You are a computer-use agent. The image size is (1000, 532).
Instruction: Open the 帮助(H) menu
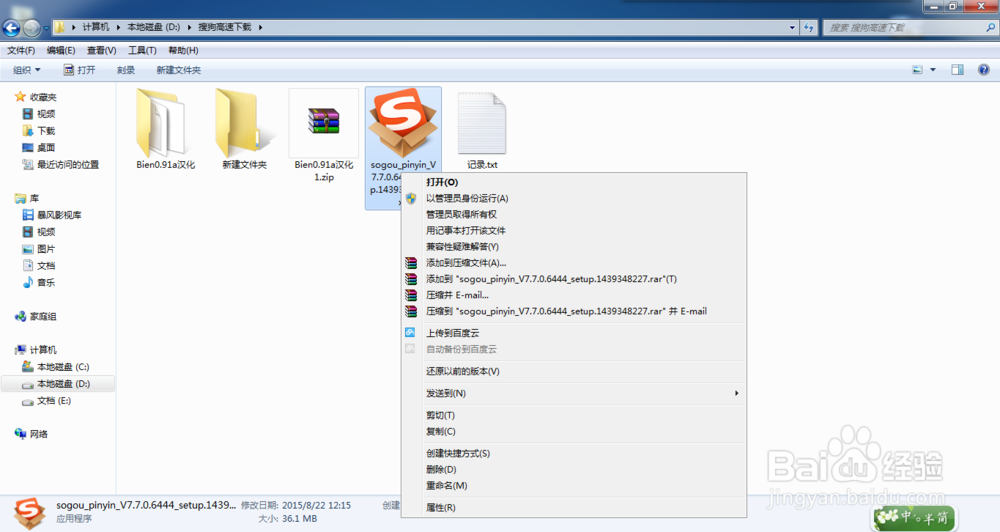pyautogui.click(x=183, y=50)
